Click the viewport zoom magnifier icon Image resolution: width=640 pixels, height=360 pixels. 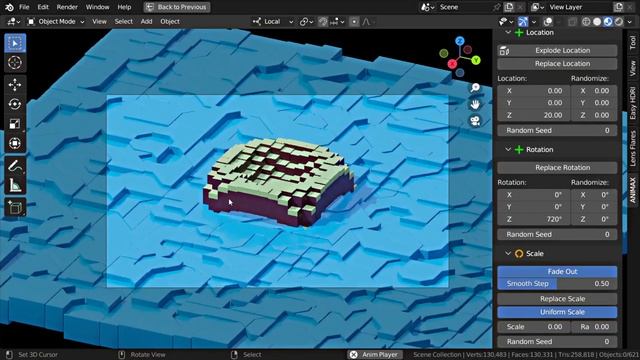click(475, 87)
